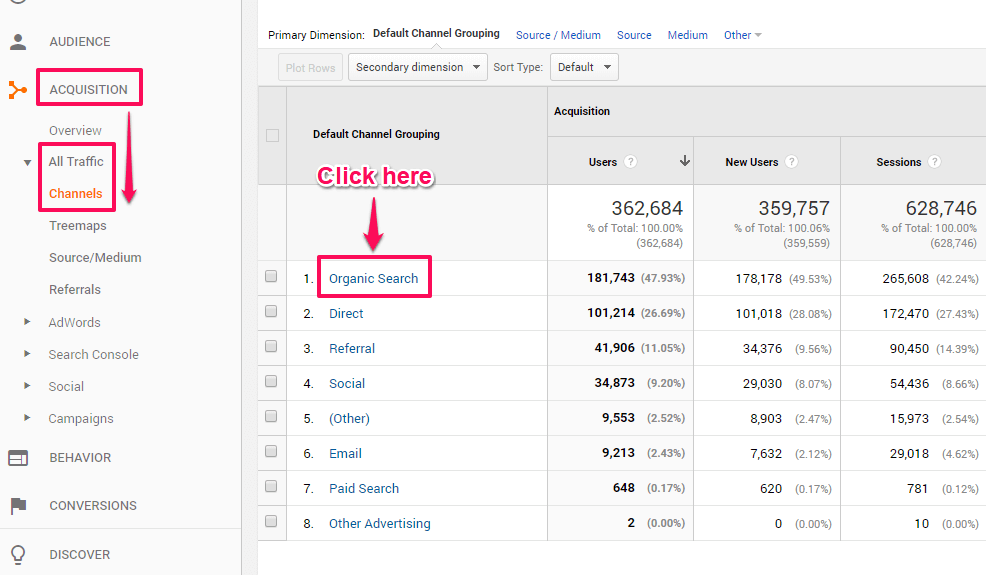Click the Behavior window icon
986x575 pixels.
pyautogui.click(x=18, y=458)
